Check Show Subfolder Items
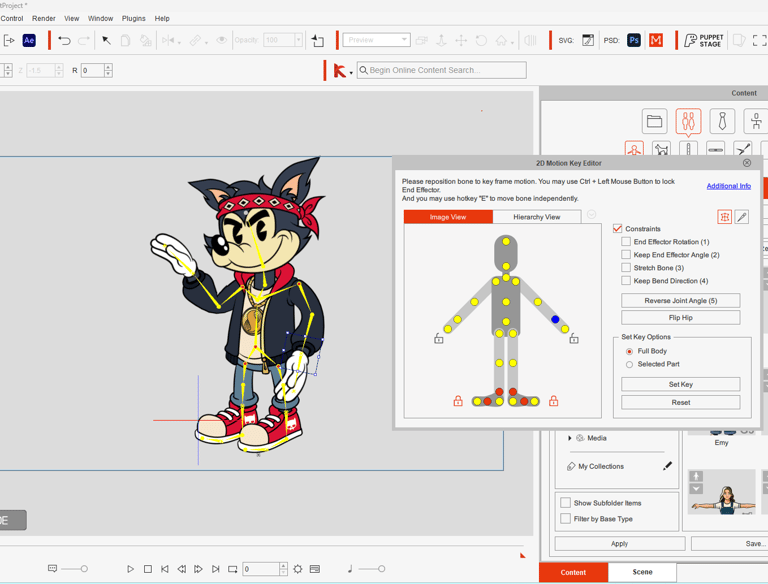The width and height of the screenshot is (768, 584). 565,503
